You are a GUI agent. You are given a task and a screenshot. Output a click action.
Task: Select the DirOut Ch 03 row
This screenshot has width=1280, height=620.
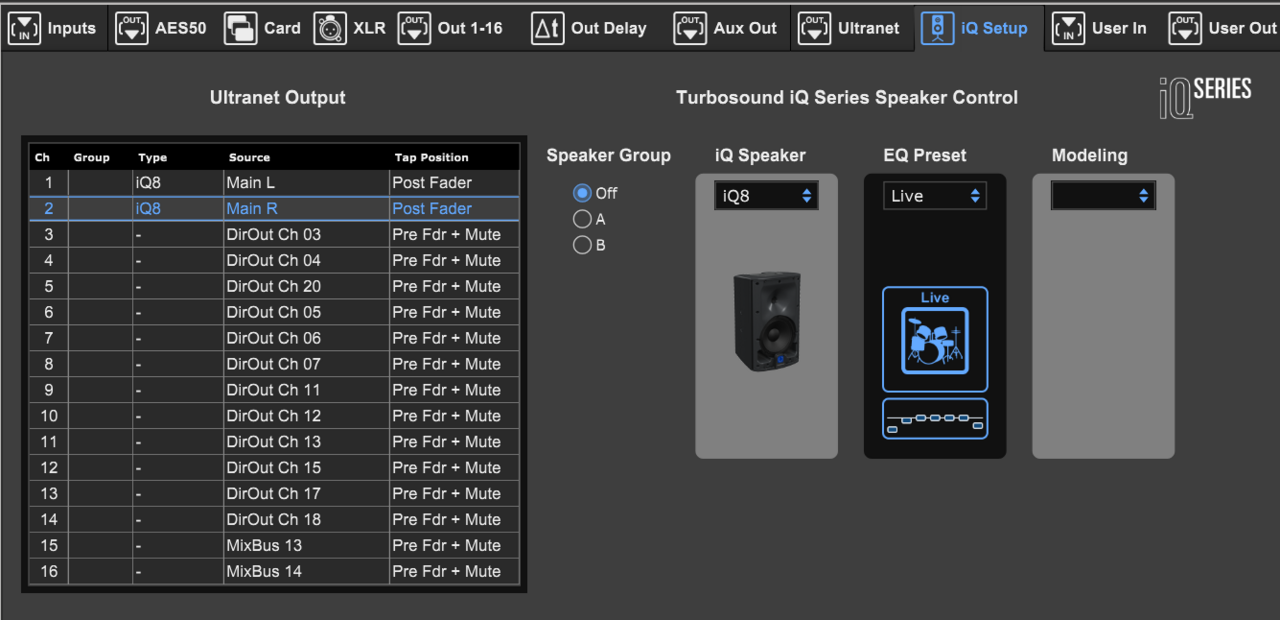tap(274, 235)
